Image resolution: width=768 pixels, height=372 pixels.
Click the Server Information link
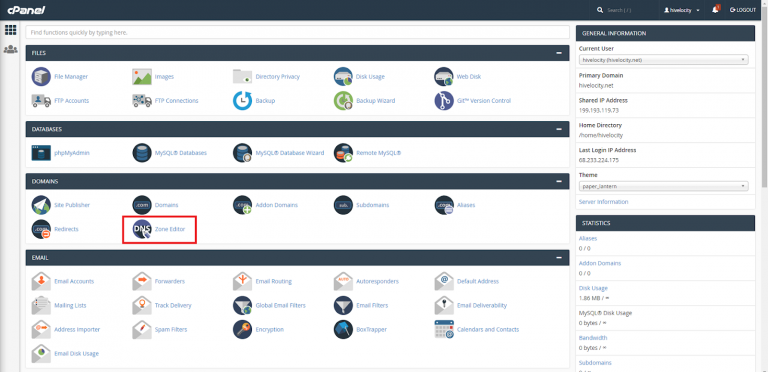click(603, 202)
